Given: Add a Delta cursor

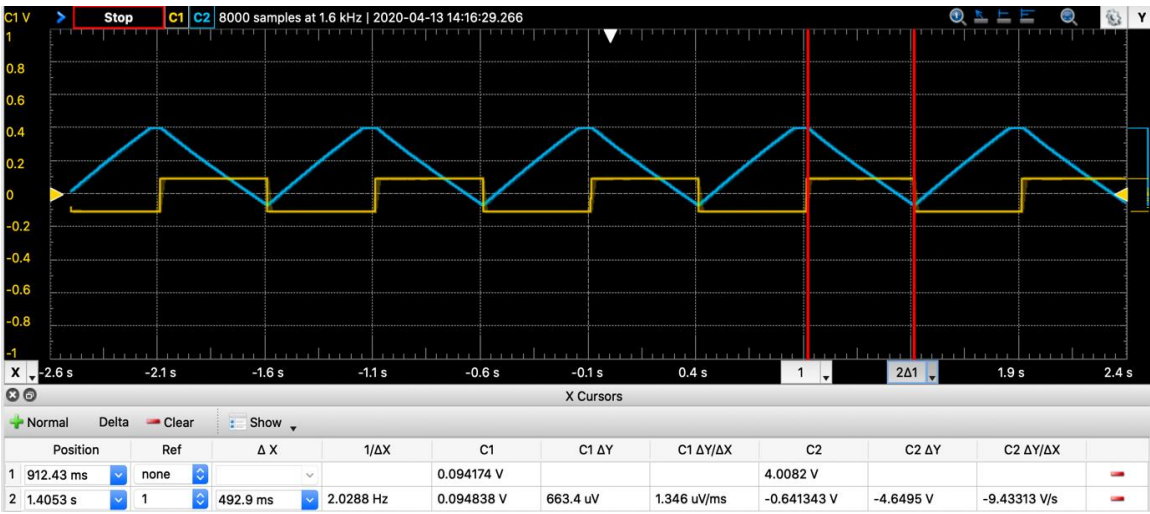Looking at the screenshot, I should click(114, 422).
